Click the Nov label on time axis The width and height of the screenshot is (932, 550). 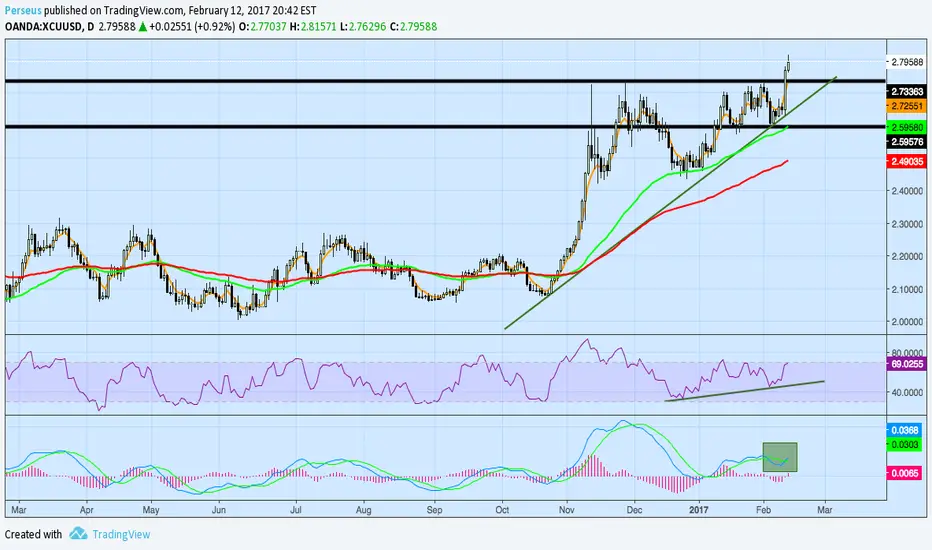[566, 510]
